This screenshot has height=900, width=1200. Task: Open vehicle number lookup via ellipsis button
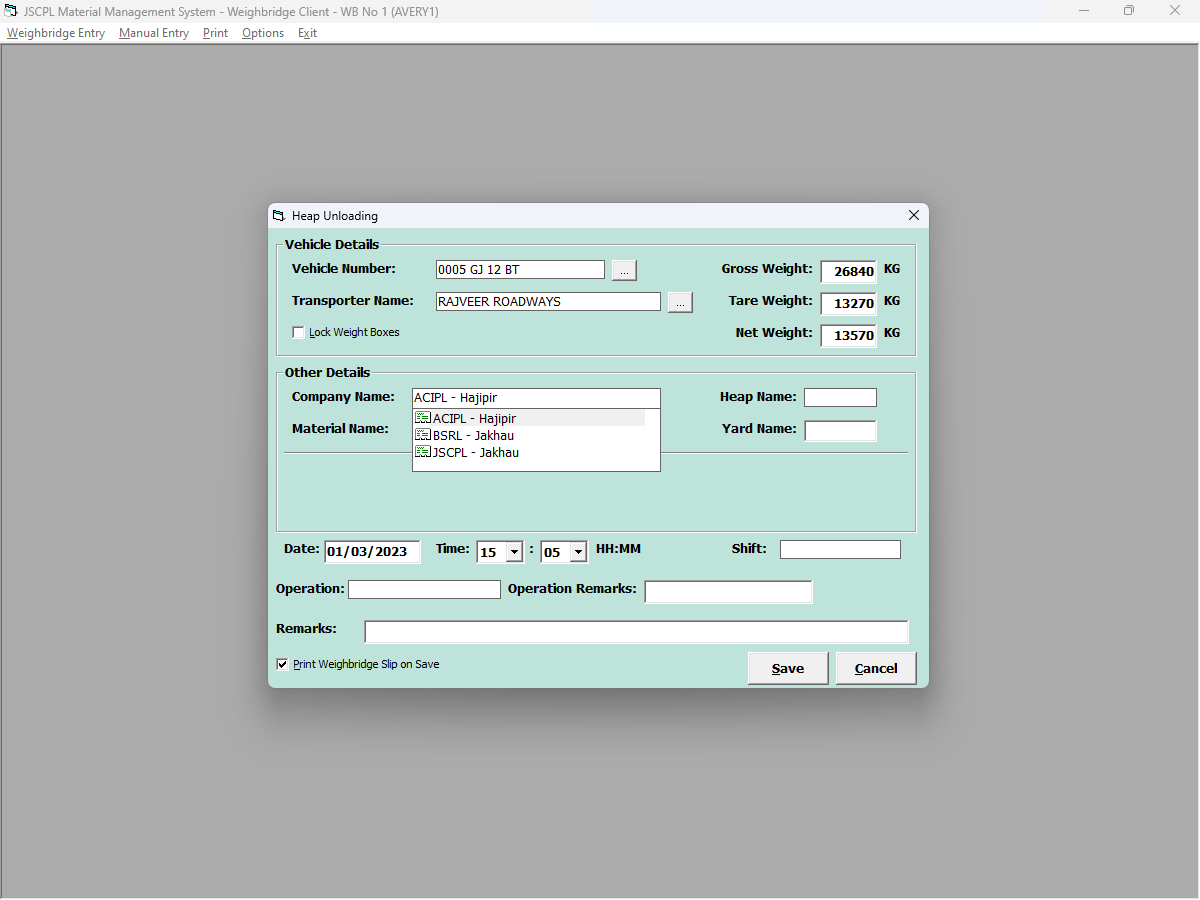click(x=623, y=269)
